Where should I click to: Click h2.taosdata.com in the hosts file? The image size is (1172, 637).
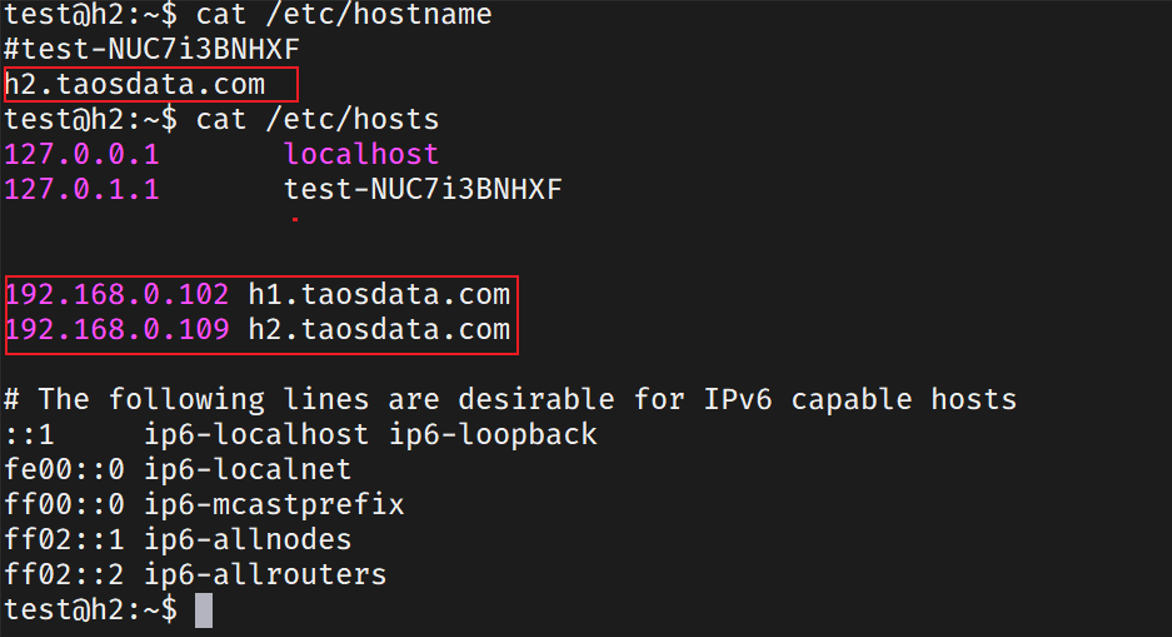tap(379, 330)
